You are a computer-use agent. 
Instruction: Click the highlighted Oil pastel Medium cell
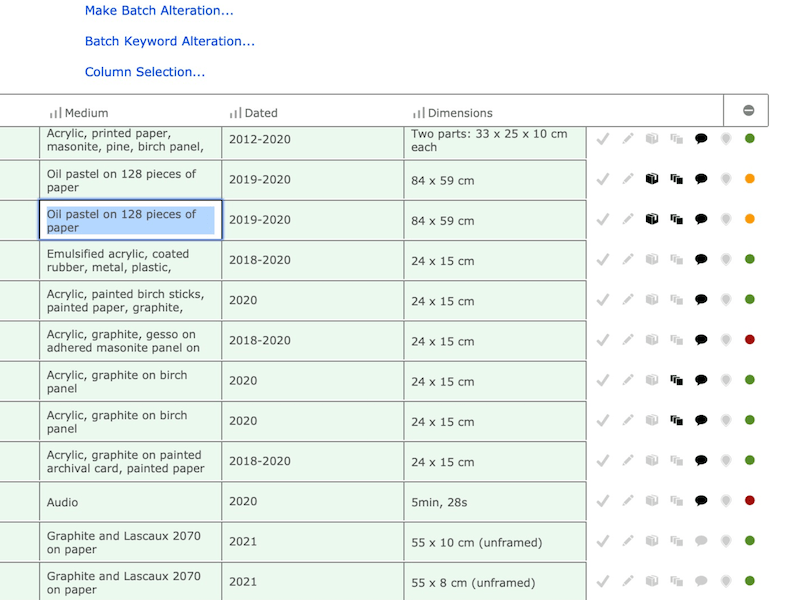click(130, 220)
